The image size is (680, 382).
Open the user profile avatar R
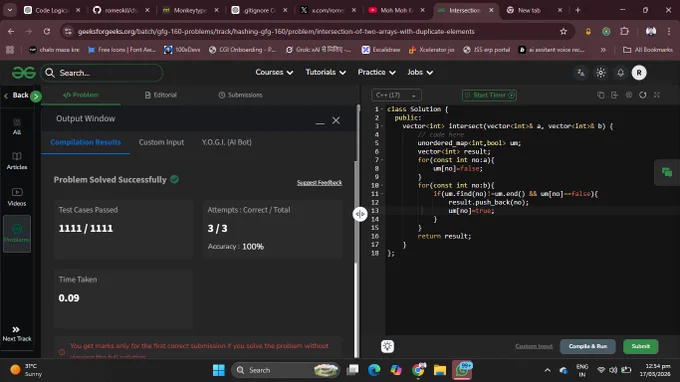[639, 73]
